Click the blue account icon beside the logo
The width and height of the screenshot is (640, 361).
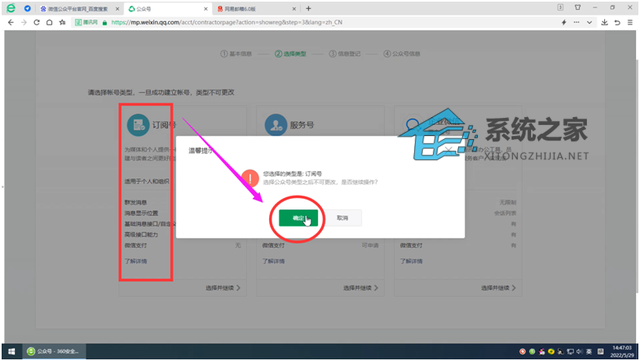27,8
